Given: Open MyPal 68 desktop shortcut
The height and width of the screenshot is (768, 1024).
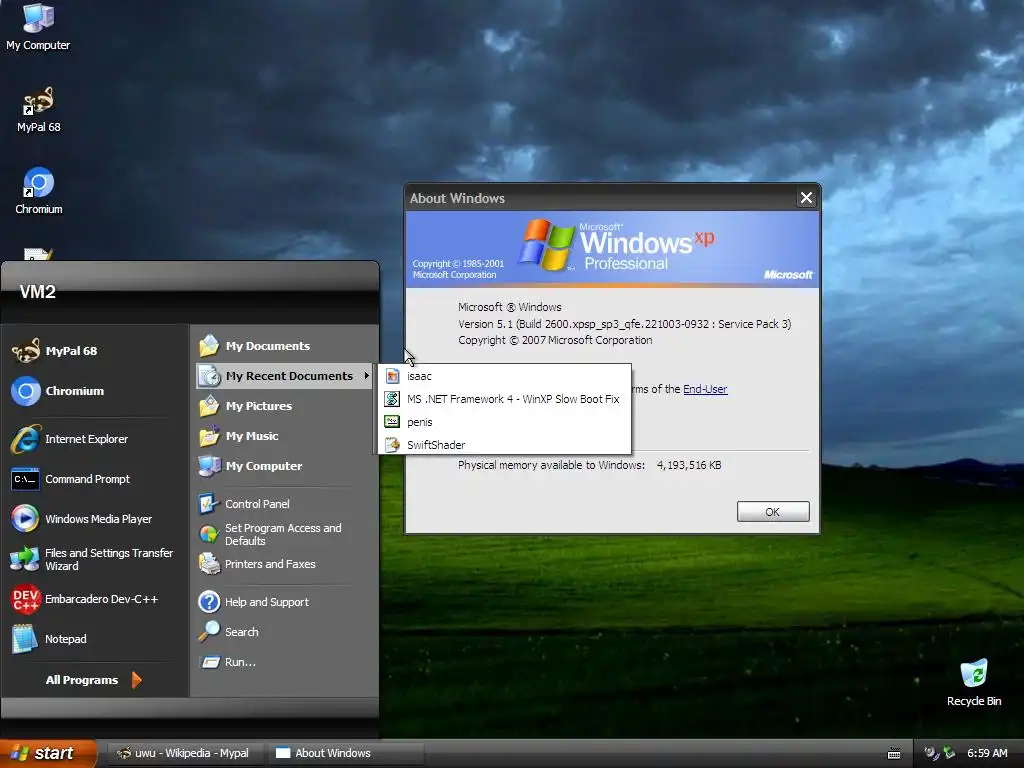Looking at the screenshot, I should click(39, 110).
